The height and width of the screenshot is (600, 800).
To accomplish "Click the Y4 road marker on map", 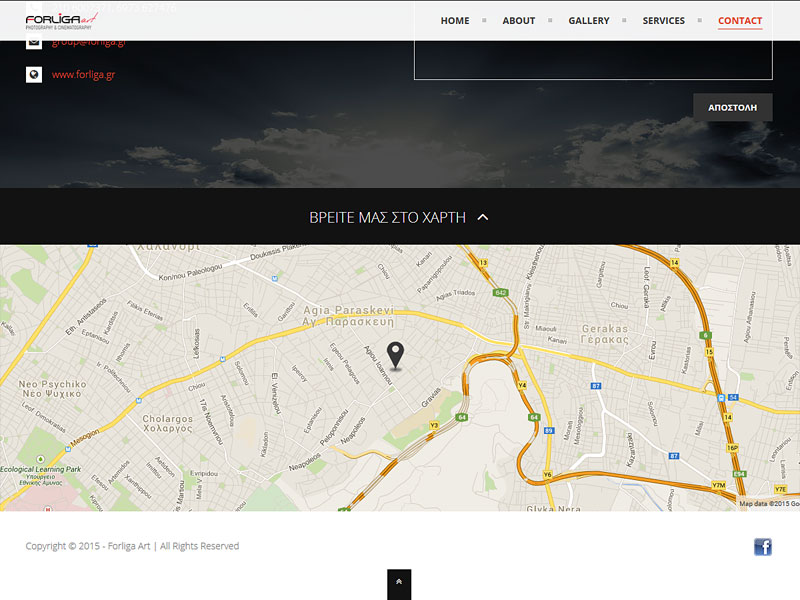I will [522, 385].
